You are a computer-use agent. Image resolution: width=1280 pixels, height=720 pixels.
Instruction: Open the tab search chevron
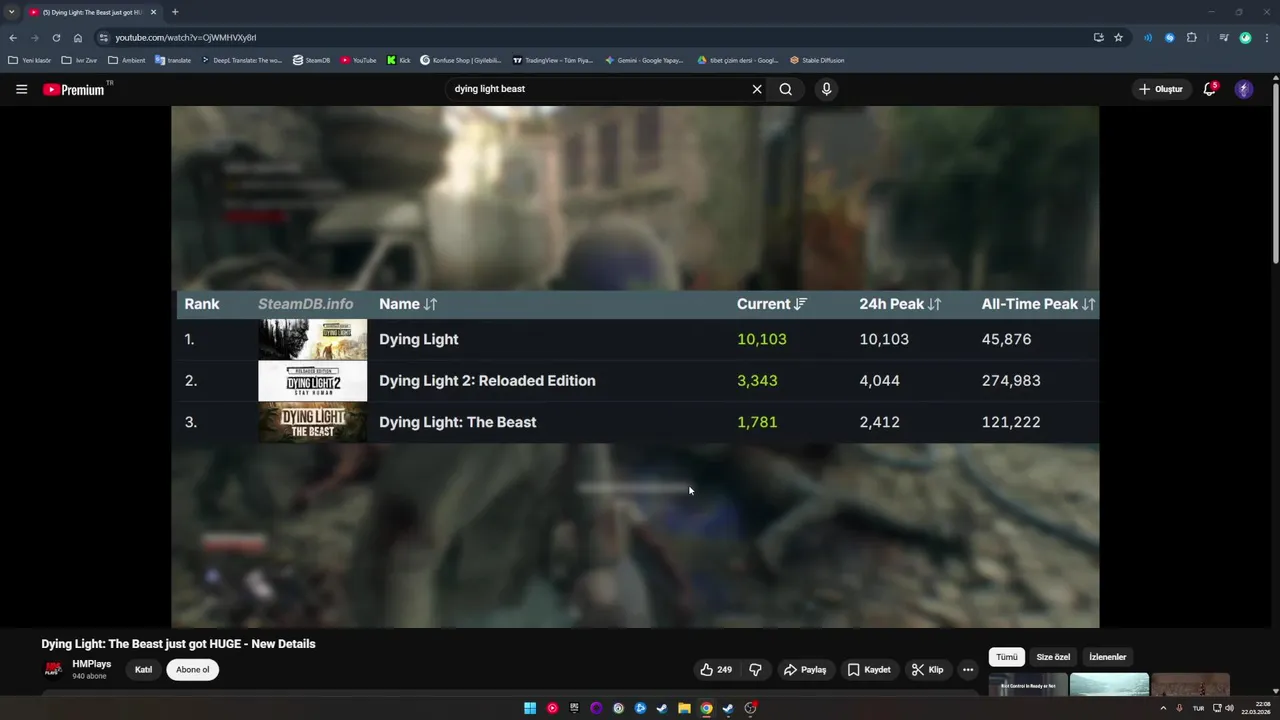tap(11, 12)
